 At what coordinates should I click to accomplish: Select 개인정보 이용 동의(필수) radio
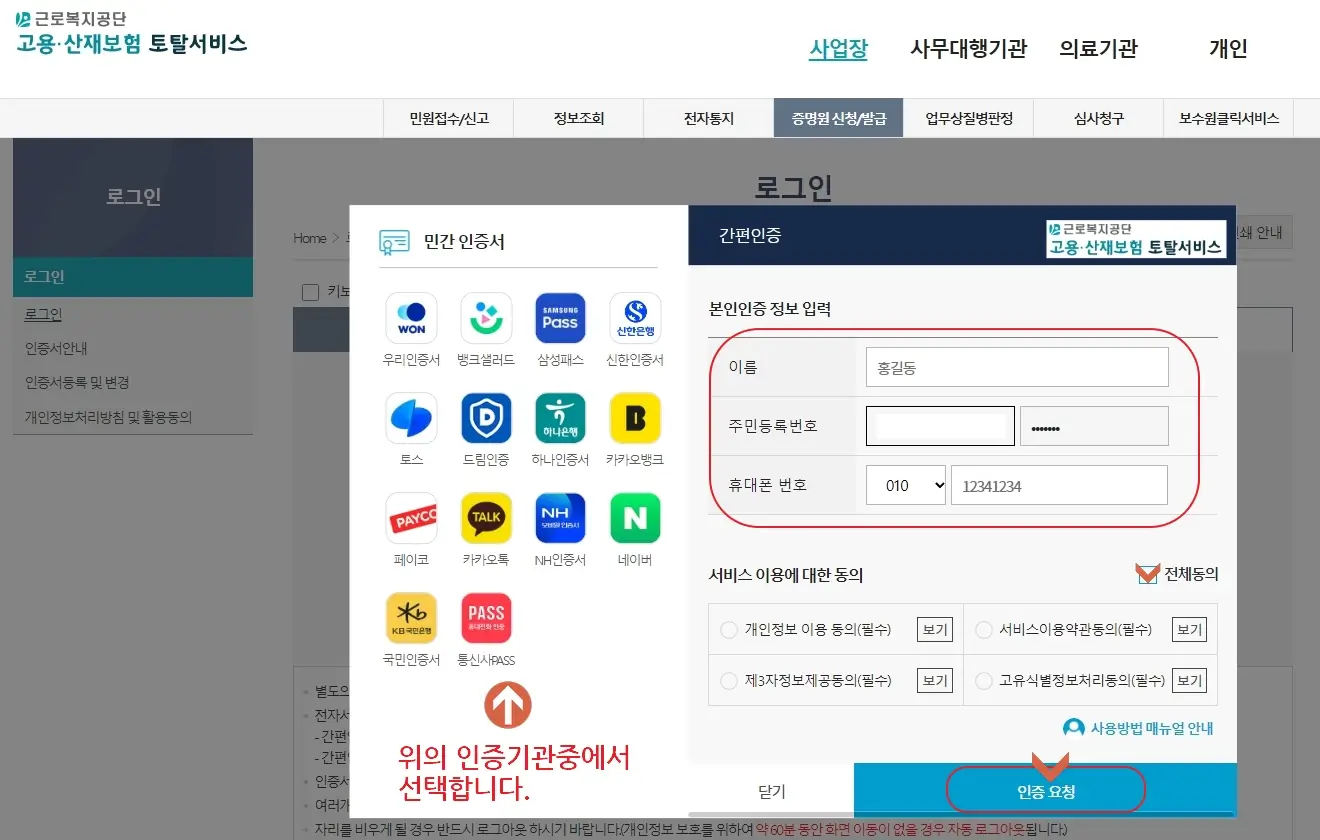[x=729, y=630]
